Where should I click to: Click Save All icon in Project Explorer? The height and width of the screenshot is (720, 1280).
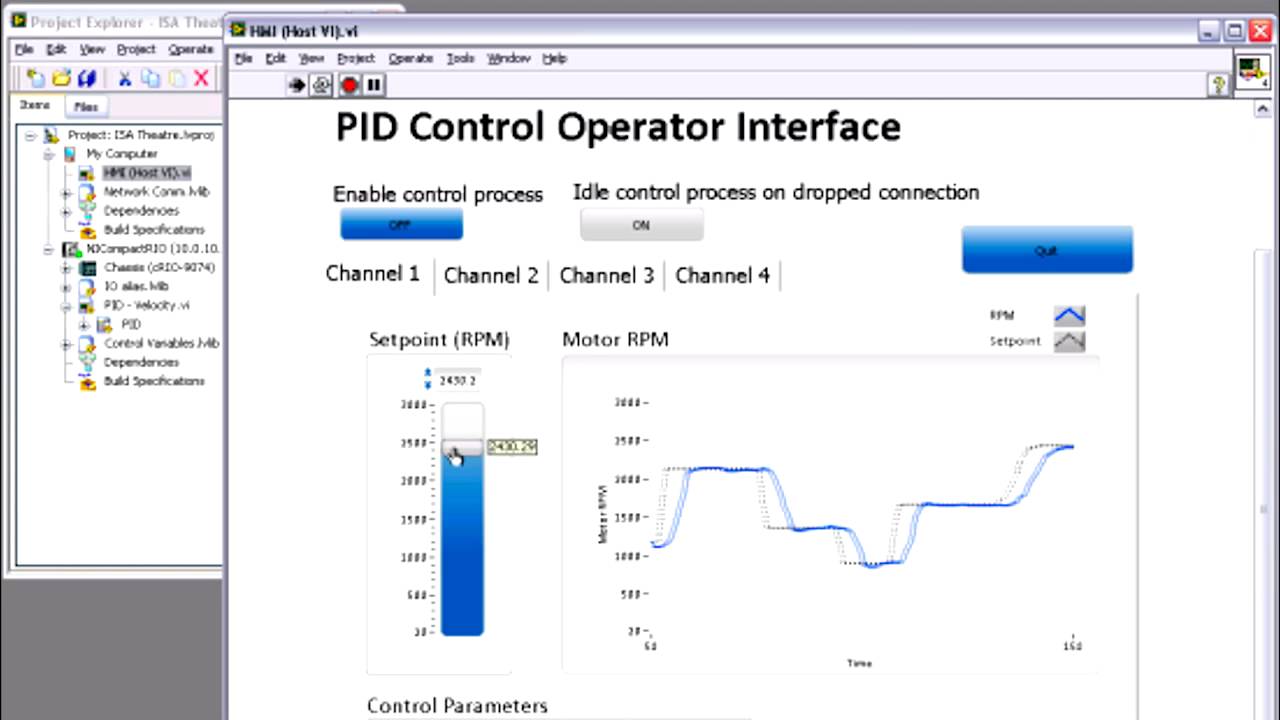(87, 78)
